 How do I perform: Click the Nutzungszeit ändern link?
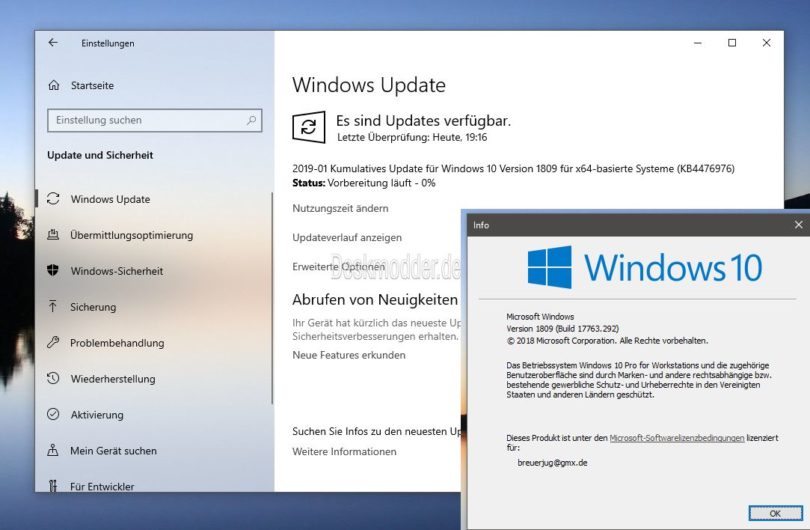tap(340, 208)
